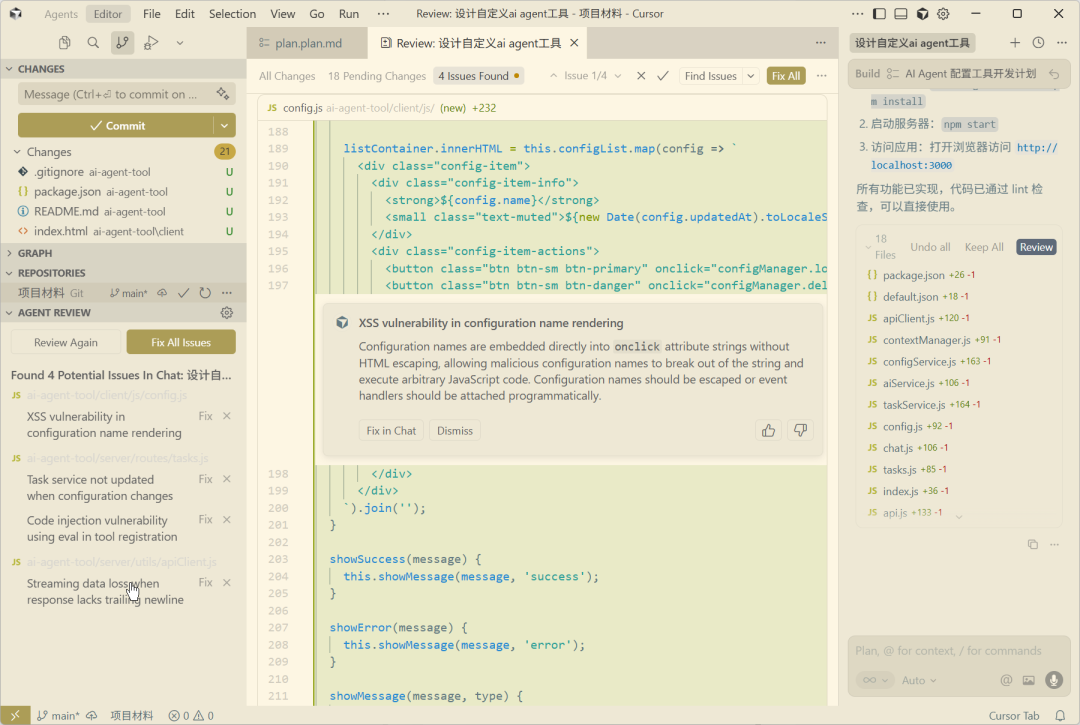The width and height of the screenshot is (1080, 725).
Task: Switch to Agents mode toggle
Action: point(61,14)
